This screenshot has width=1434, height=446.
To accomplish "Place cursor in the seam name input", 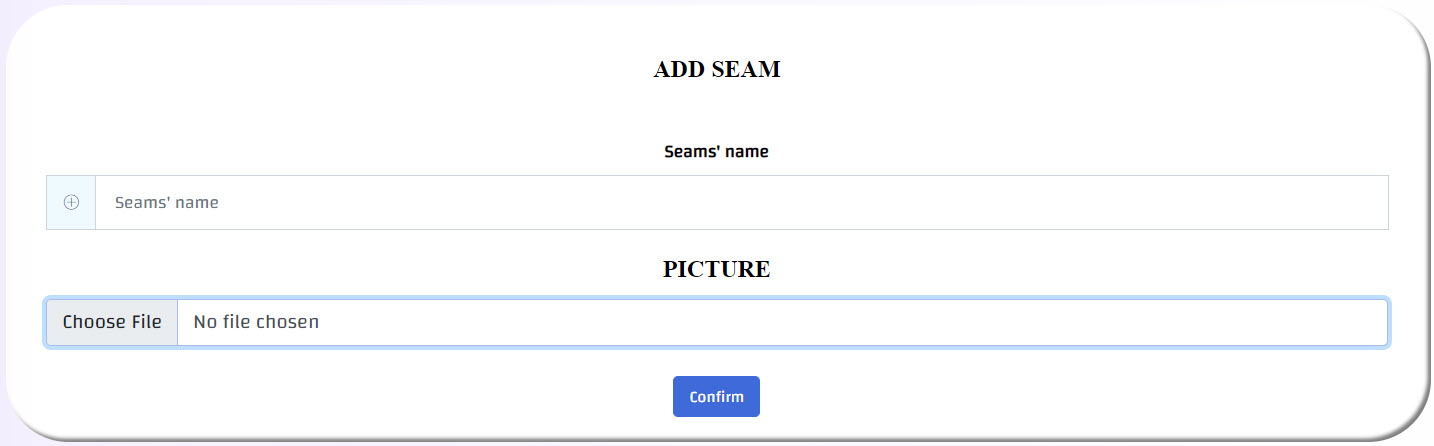I will (x=740, y=203).
